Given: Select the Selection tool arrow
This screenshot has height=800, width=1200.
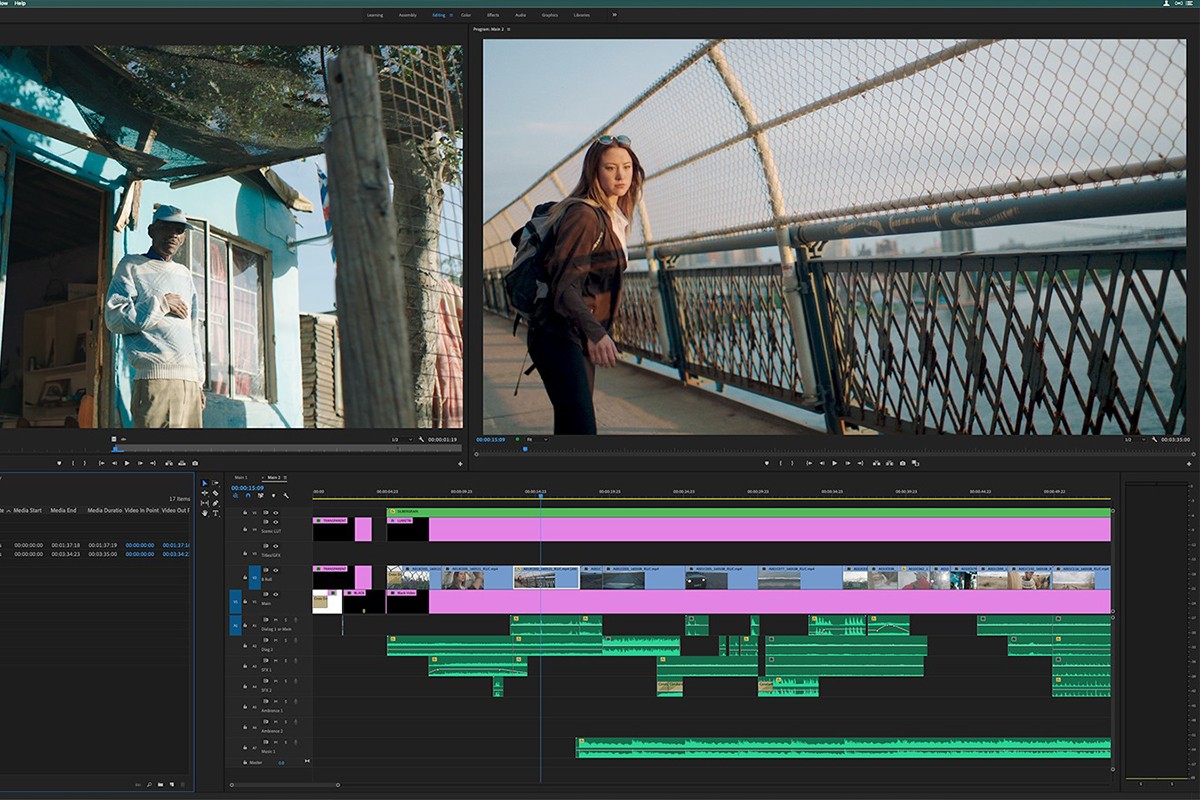Looking at the screenshot, I should (x=204, y=483).
